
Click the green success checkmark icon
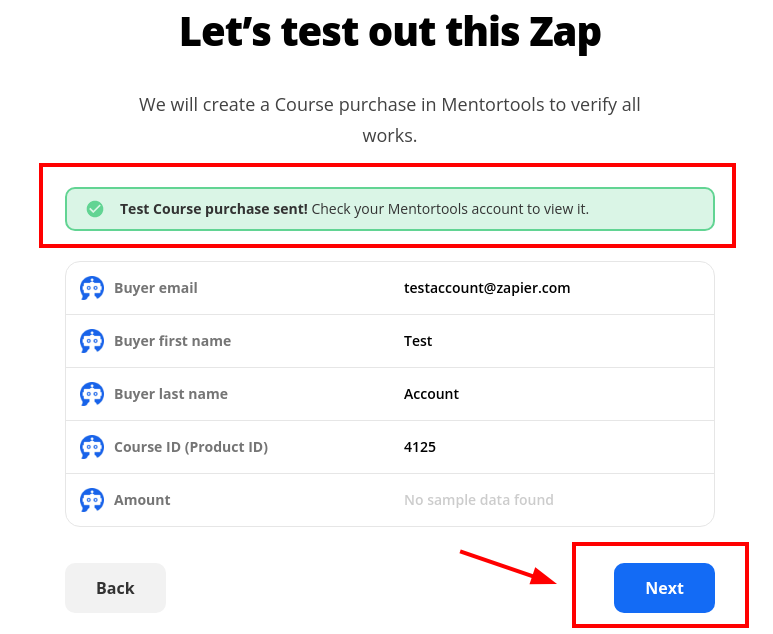(x=95, y=209)
